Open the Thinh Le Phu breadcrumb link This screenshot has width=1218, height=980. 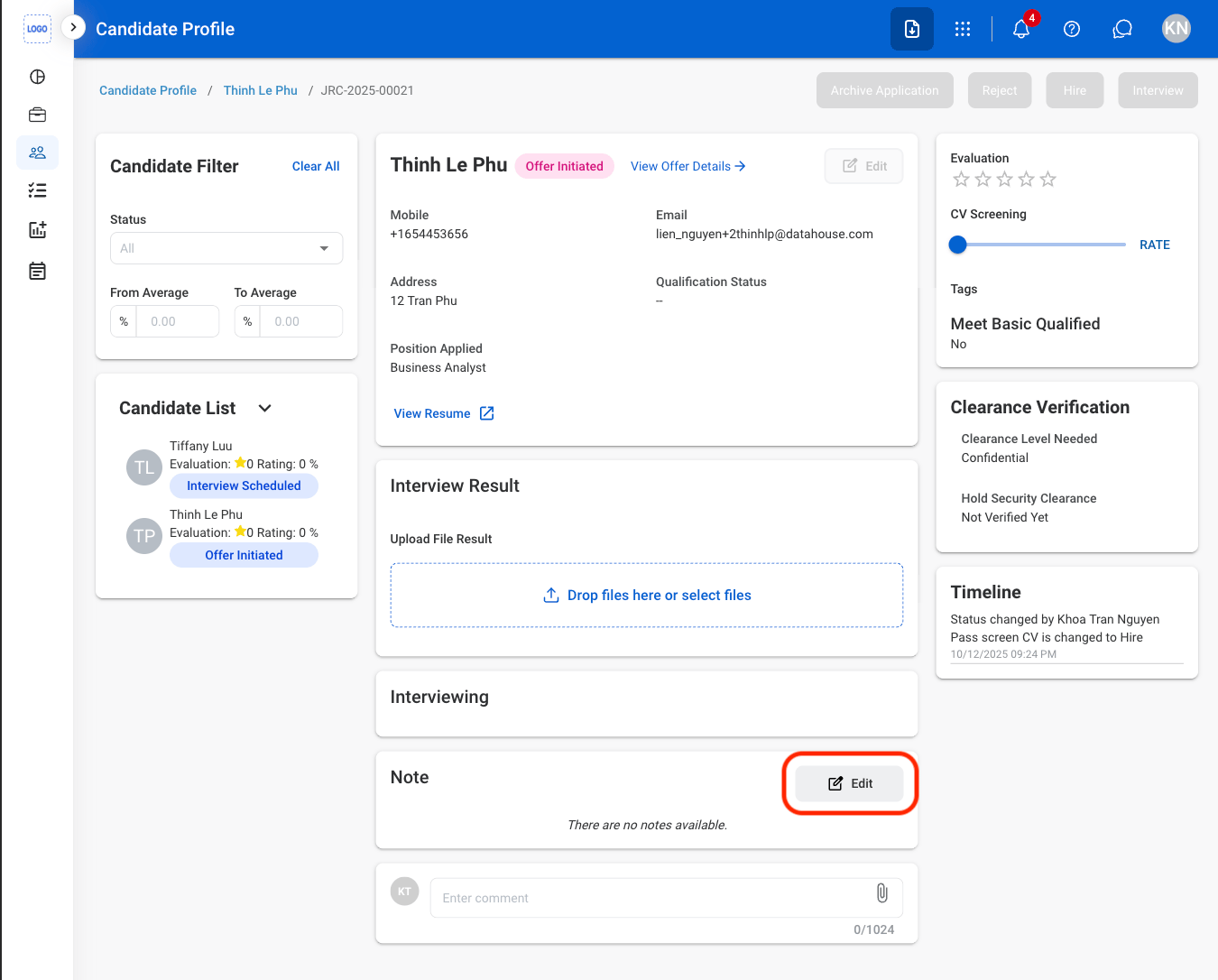261,90
